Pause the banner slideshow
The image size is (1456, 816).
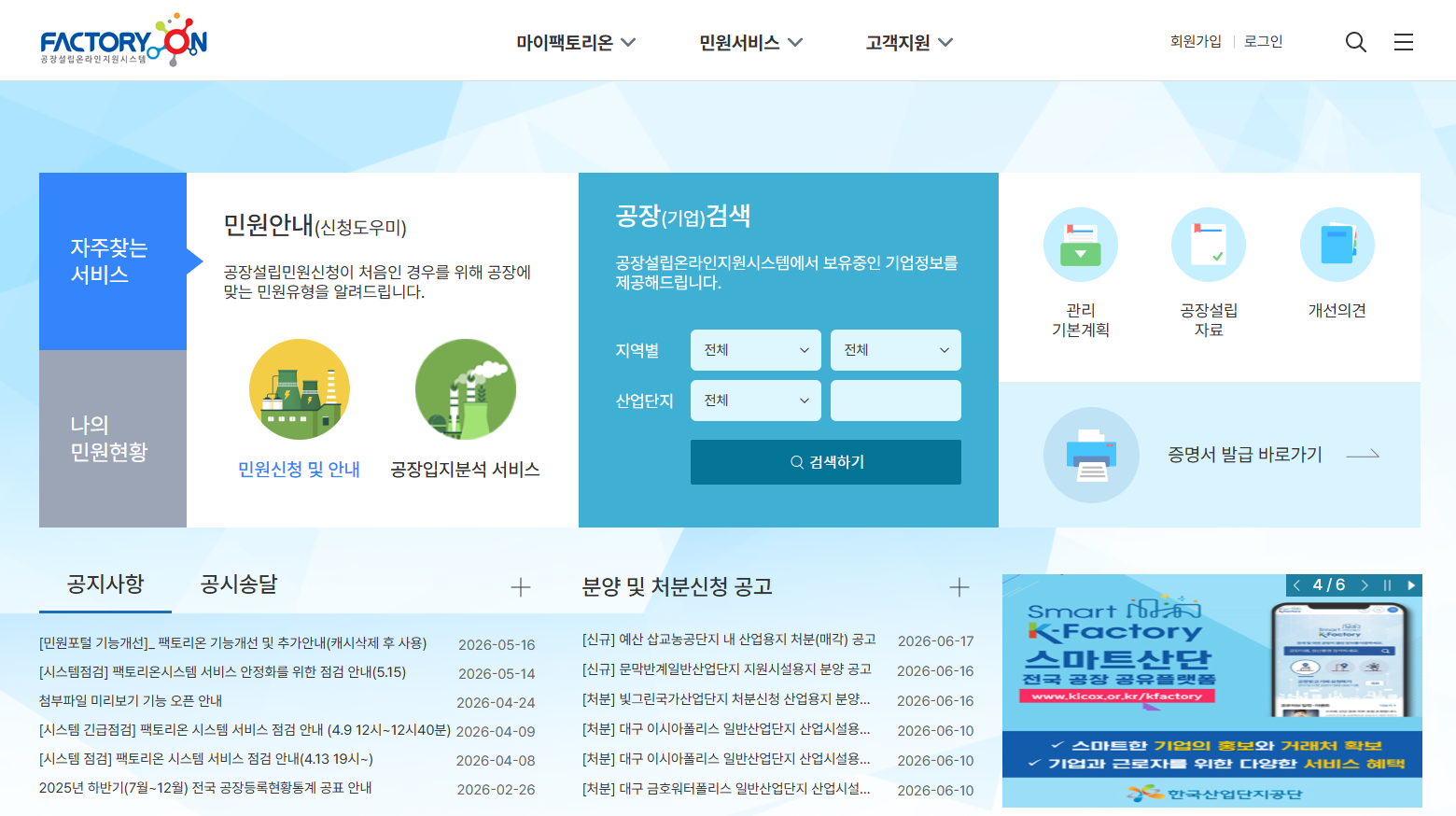pos(1387,585)
